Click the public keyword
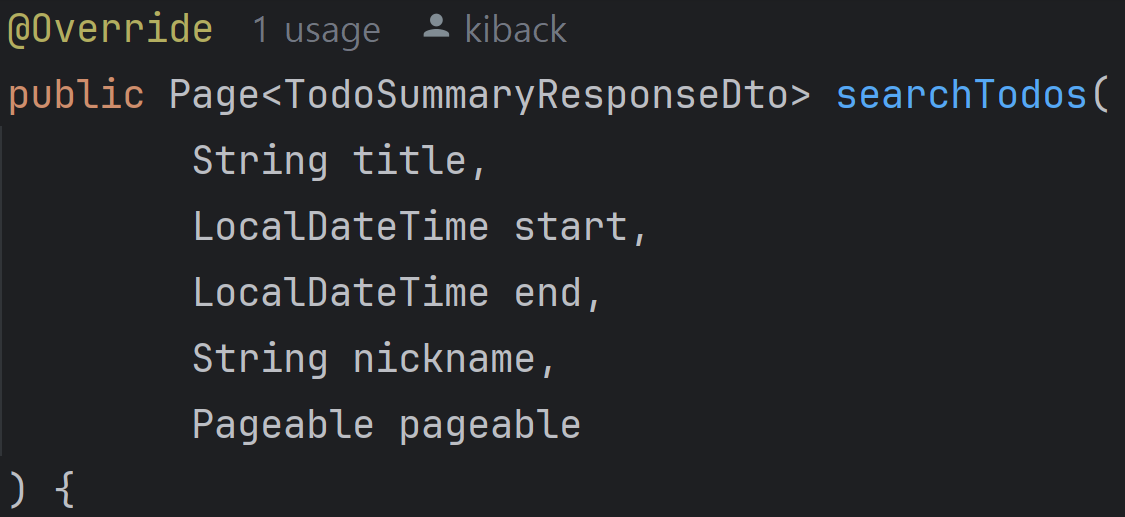Screen dimensions: 1125x517 (x=76, y=96)
